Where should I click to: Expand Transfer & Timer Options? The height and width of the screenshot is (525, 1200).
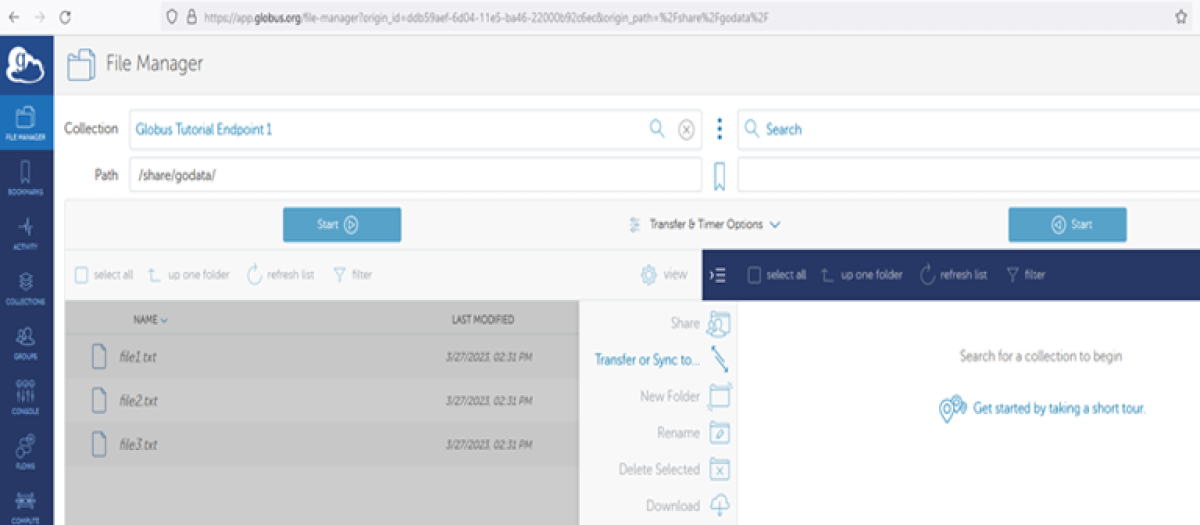[x=705, y=225]
